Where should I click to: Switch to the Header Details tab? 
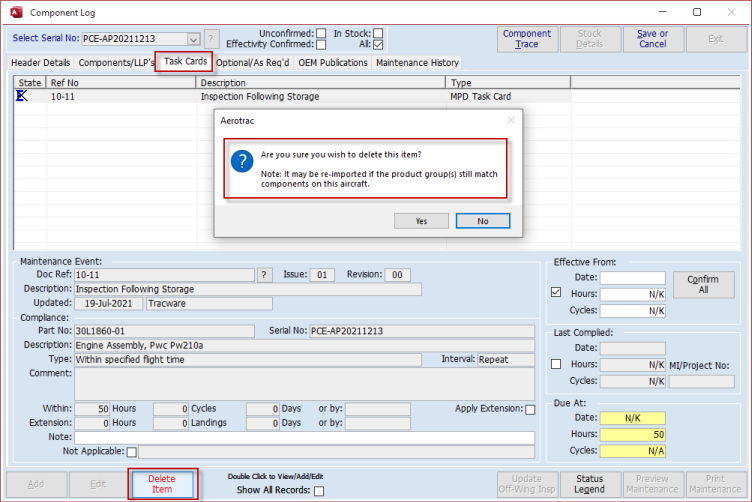40,62
